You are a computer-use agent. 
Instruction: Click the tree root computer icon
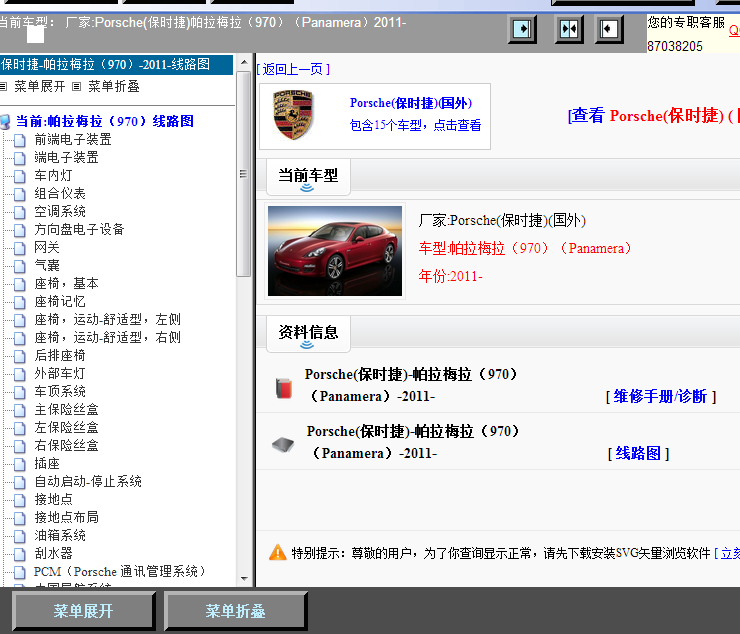coord(5,122)
